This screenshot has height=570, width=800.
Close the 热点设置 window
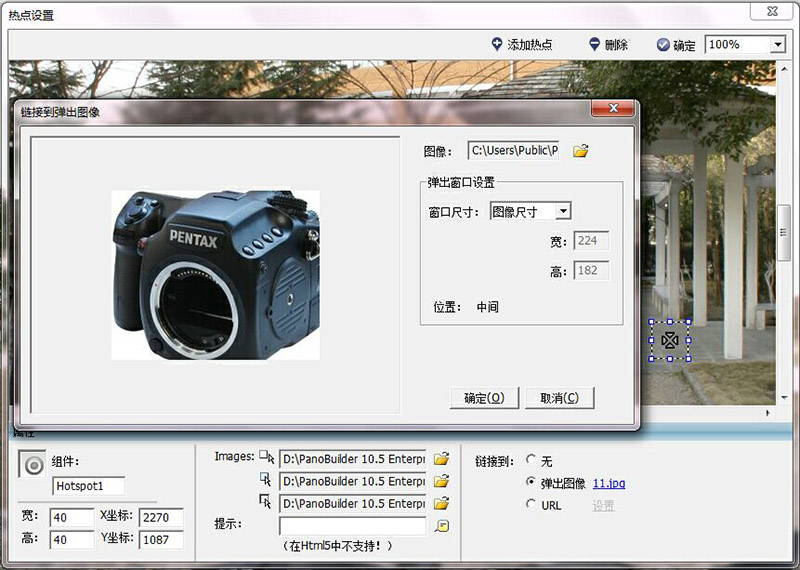point(772,11)
